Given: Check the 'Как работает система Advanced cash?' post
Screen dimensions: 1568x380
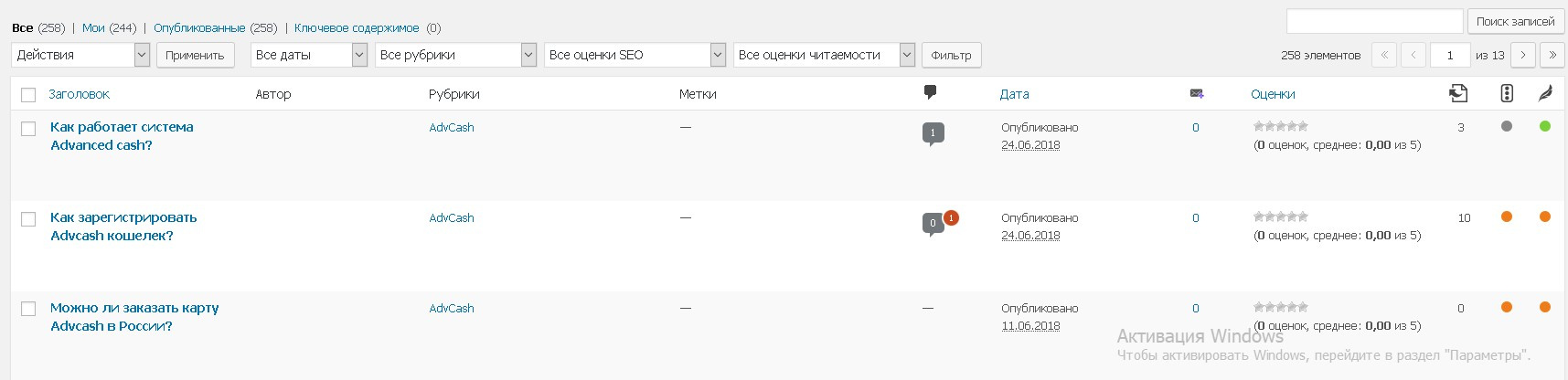Looking at the screenshot, I should click(28, 129).
